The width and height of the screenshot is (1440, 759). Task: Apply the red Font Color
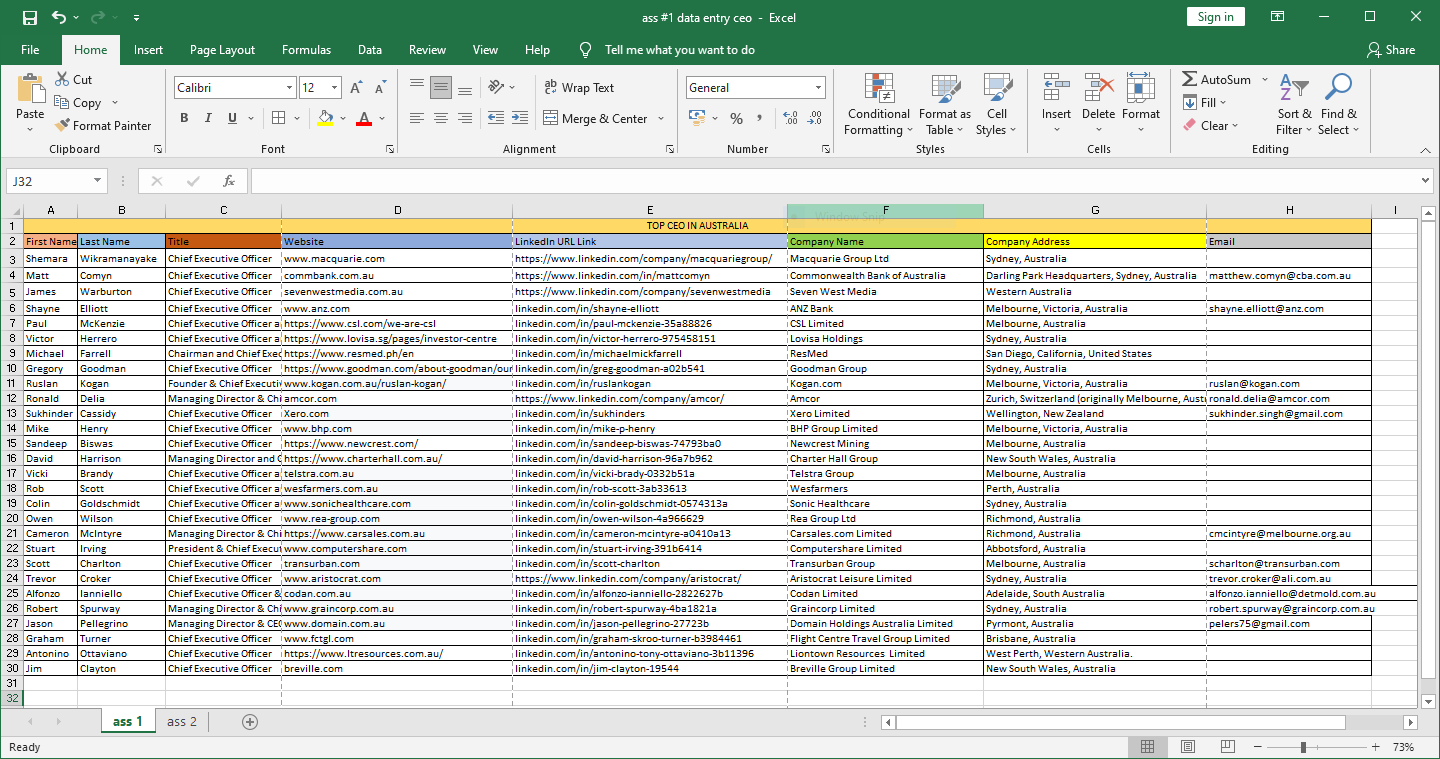click(x=363, y=118)
